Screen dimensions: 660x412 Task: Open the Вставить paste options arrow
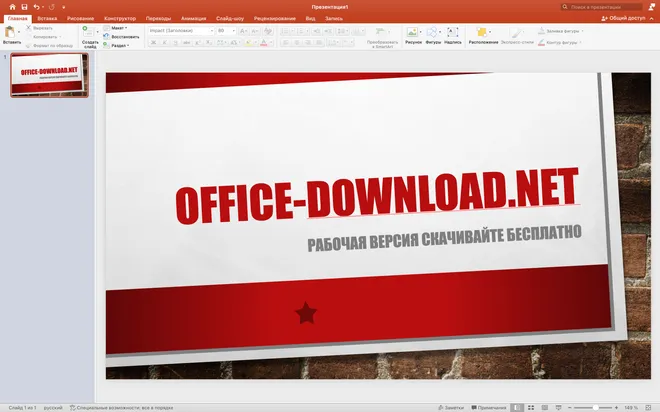(x=19, y=32)
